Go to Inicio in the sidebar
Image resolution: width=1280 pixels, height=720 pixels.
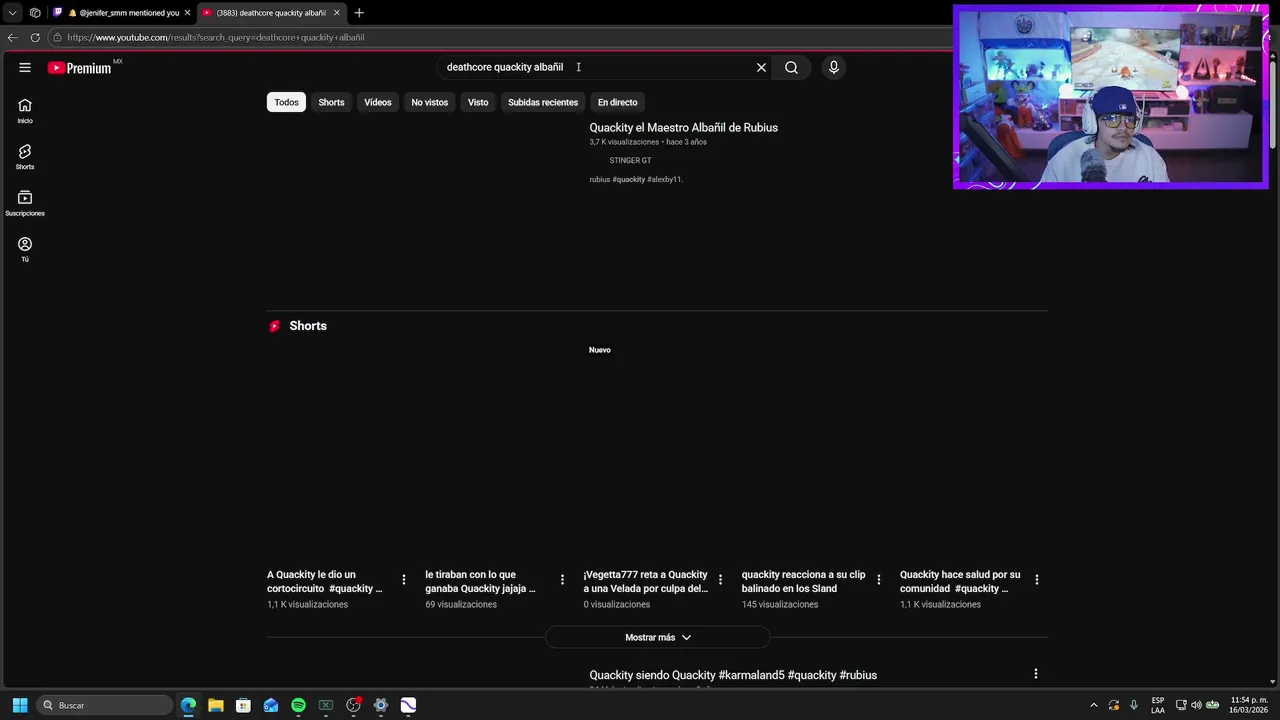pyautogui.click(x=25, y=111)
